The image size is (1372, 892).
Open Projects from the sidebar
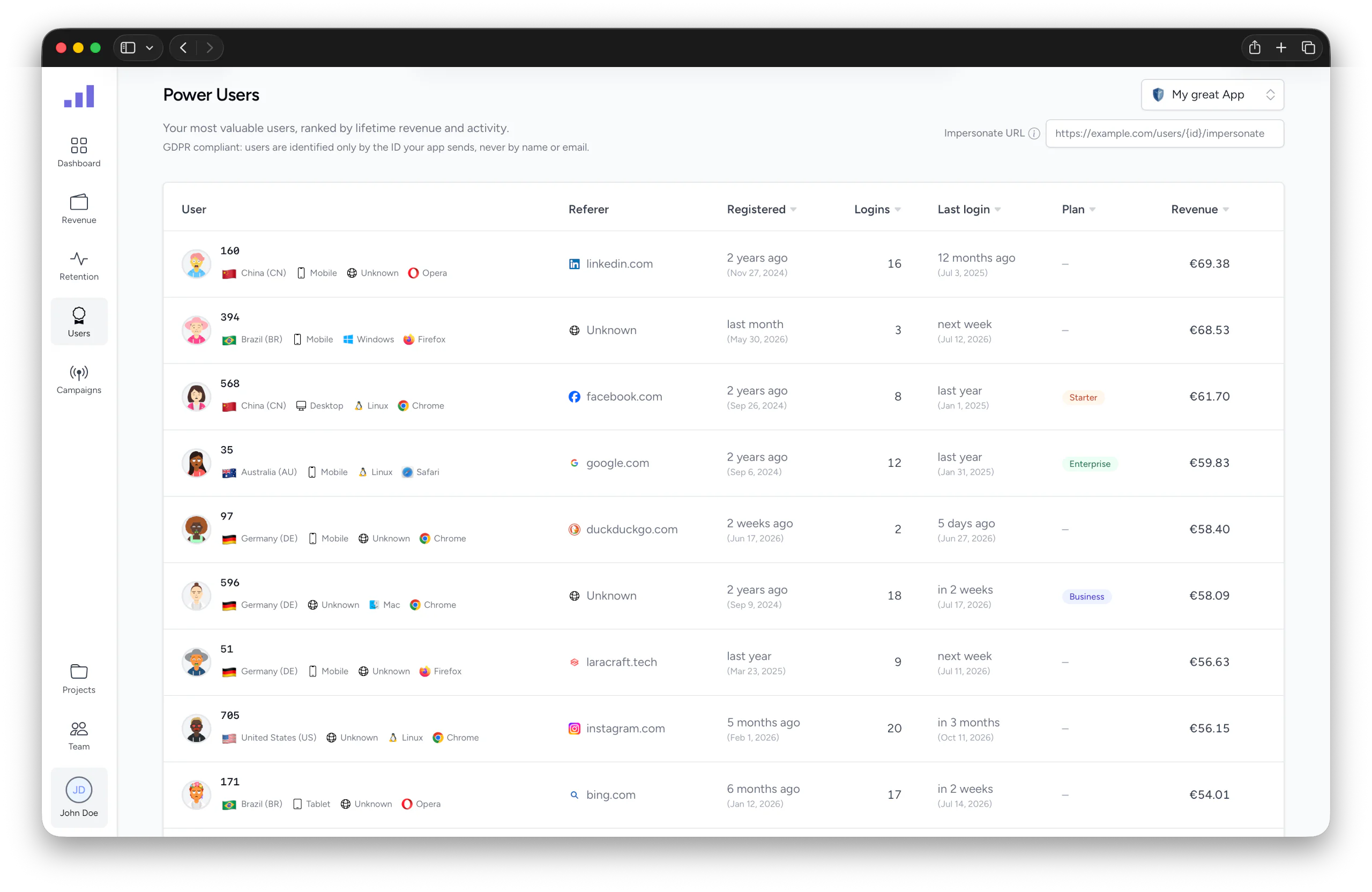tap(79, 679)
